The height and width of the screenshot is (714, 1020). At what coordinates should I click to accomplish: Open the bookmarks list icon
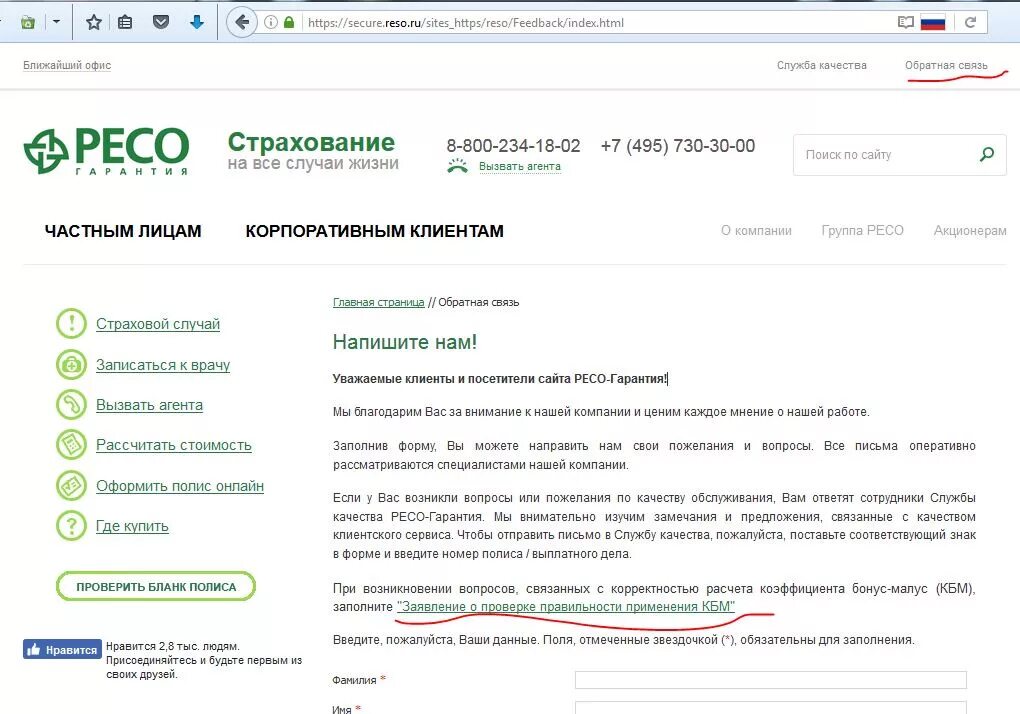(x=125, y=23)
